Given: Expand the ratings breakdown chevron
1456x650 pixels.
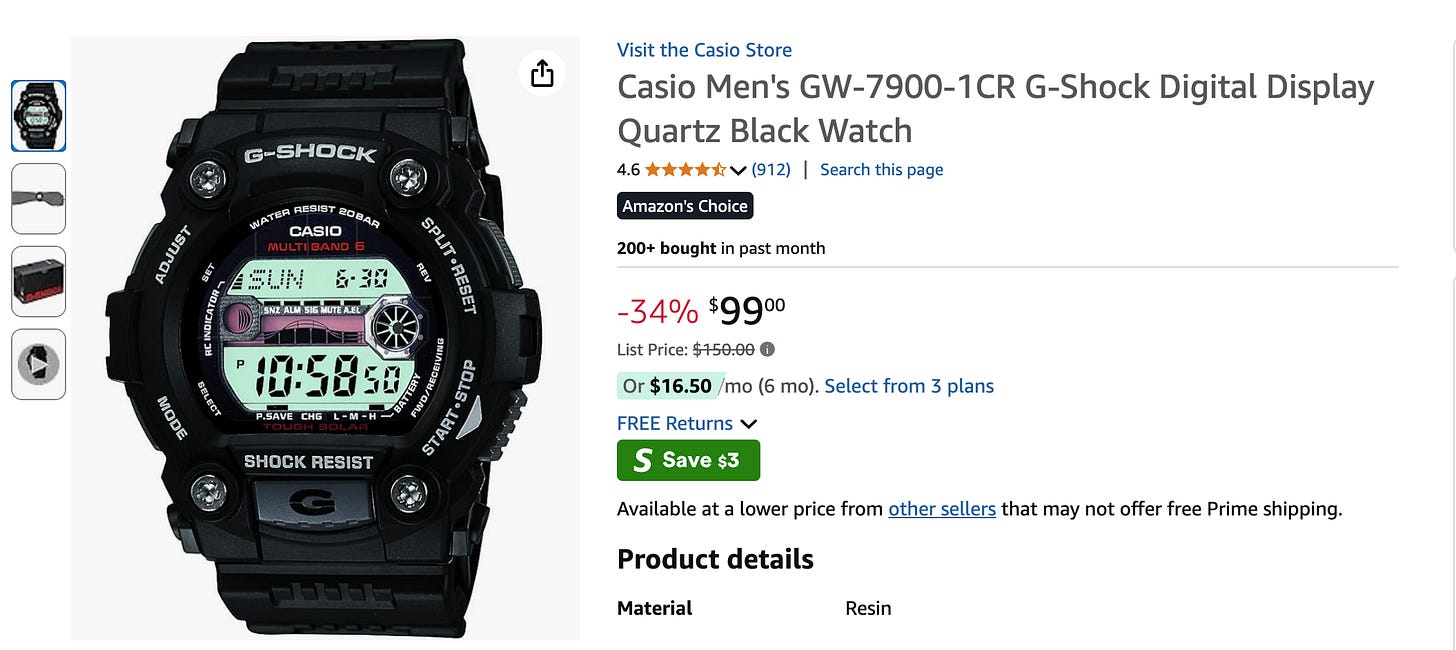Looking at the screenshot, I should point(739,170).
